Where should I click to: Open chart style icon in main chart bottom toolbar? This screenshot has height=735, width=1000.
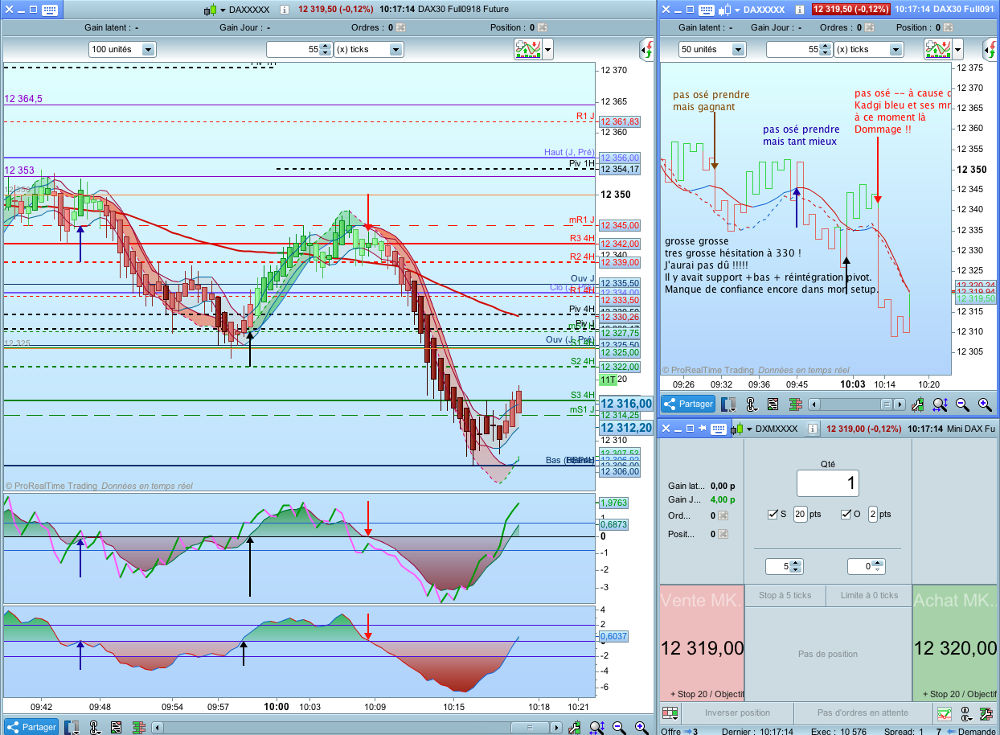72,727
